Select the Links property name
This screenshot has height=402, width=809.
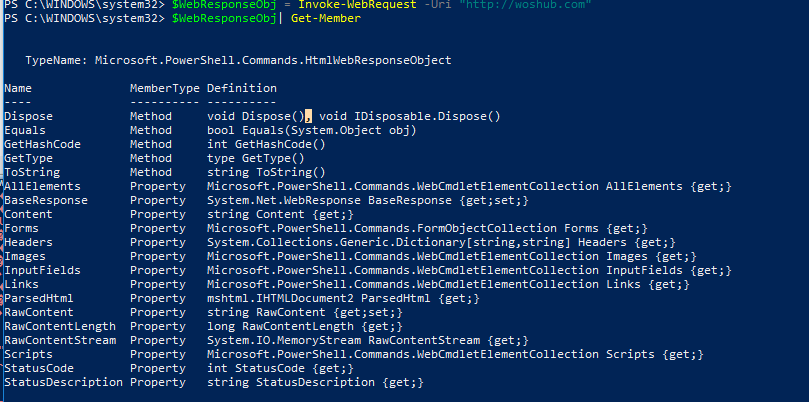(x=22, y=285)
